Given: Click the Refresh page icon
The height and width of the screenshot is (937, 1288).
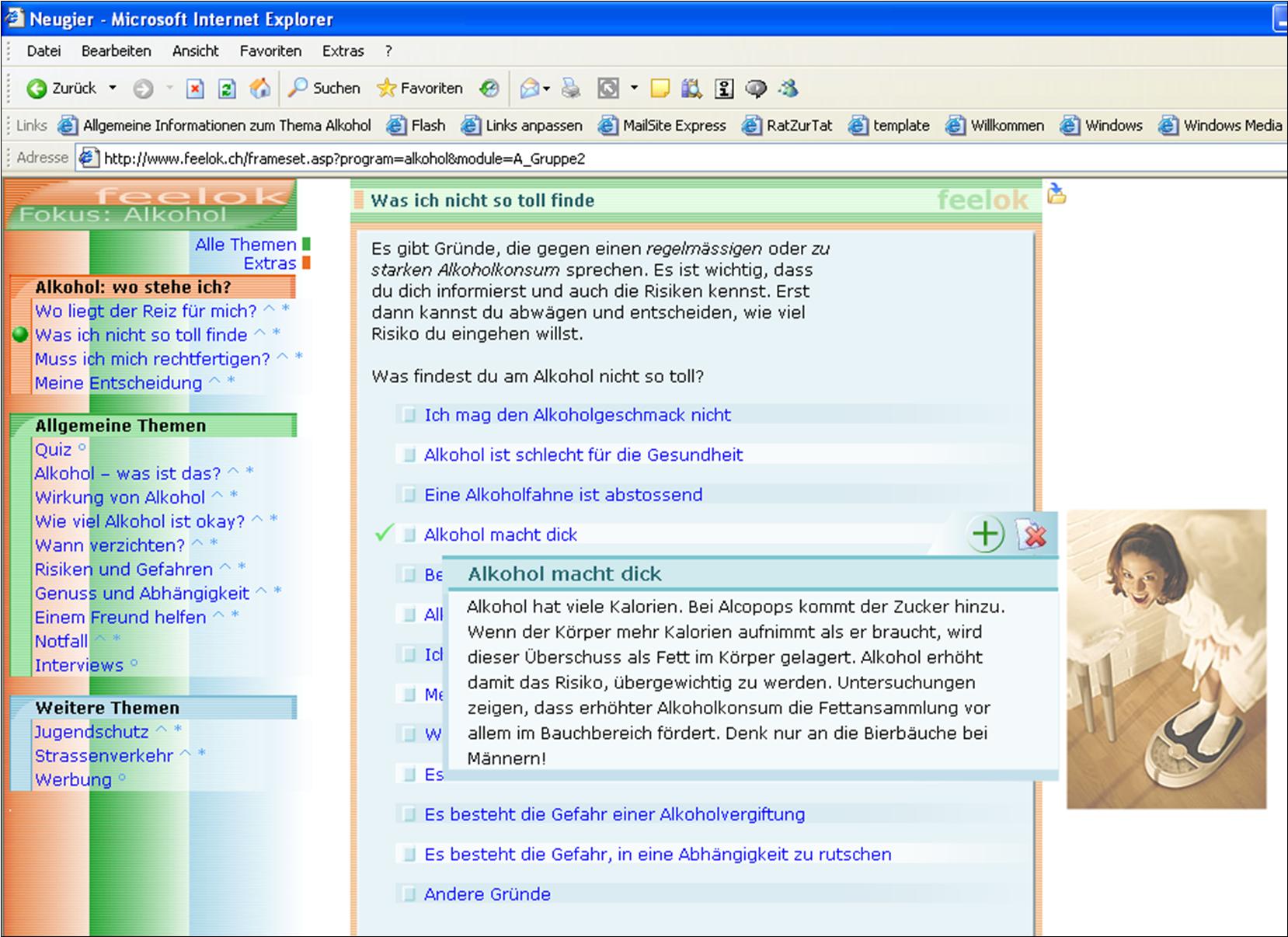Looking at the screenshot, I should click(x=227, y=89).
